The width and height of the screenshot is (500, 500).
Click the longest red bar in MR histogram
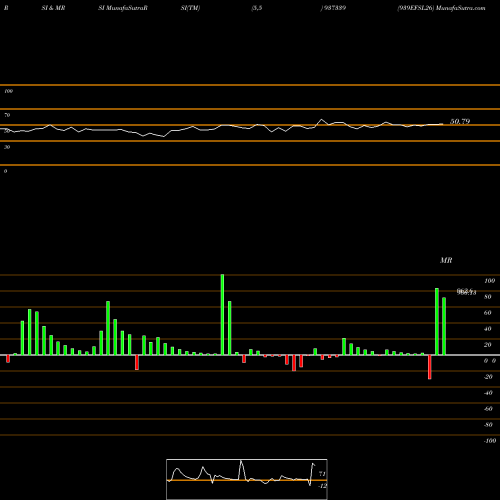click(430, 367)
